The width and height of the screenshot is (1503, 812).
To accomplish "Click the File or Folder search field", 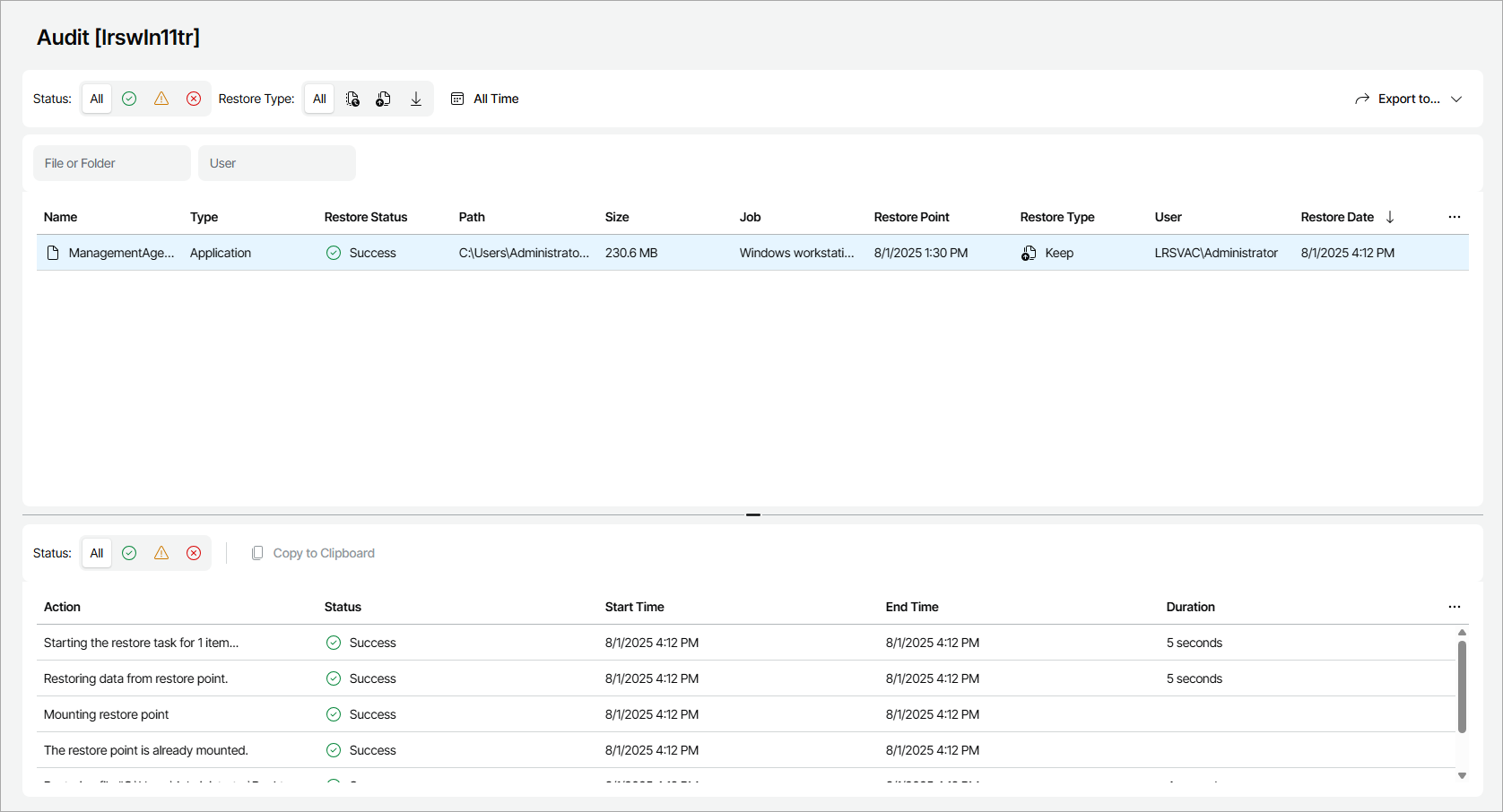I will [112, 163].
